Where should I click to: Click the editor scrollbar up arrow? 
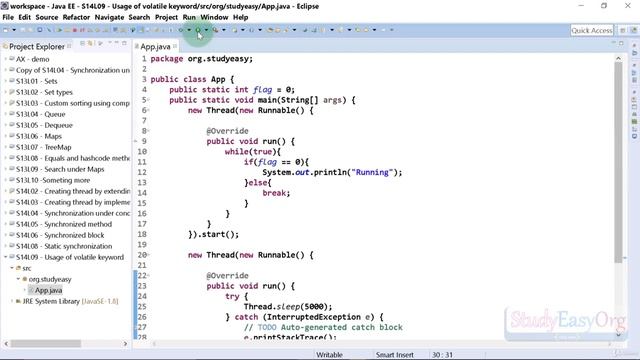(618, 58)
